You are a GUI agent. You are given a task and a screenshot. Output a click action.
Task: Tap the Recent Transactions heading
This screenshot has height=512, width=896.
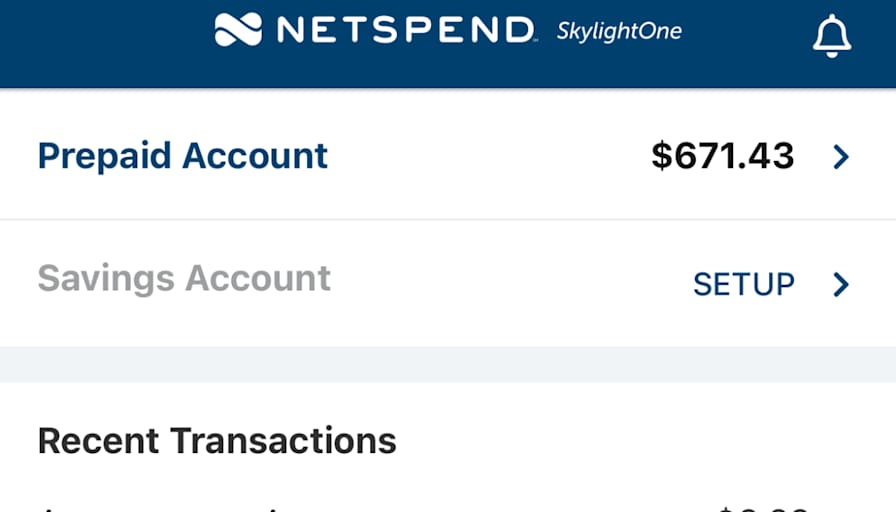(x=217, y=441)
